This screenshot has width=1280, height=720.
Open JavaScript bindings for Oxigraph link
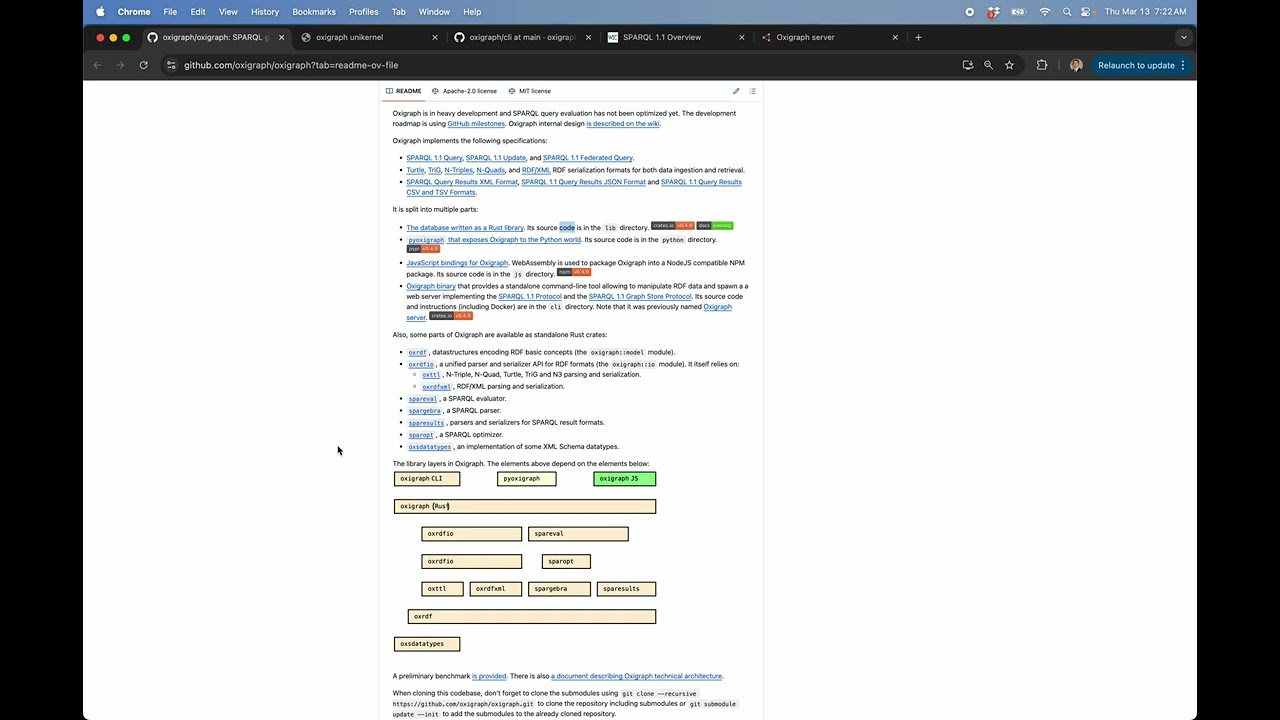(457, 263)
